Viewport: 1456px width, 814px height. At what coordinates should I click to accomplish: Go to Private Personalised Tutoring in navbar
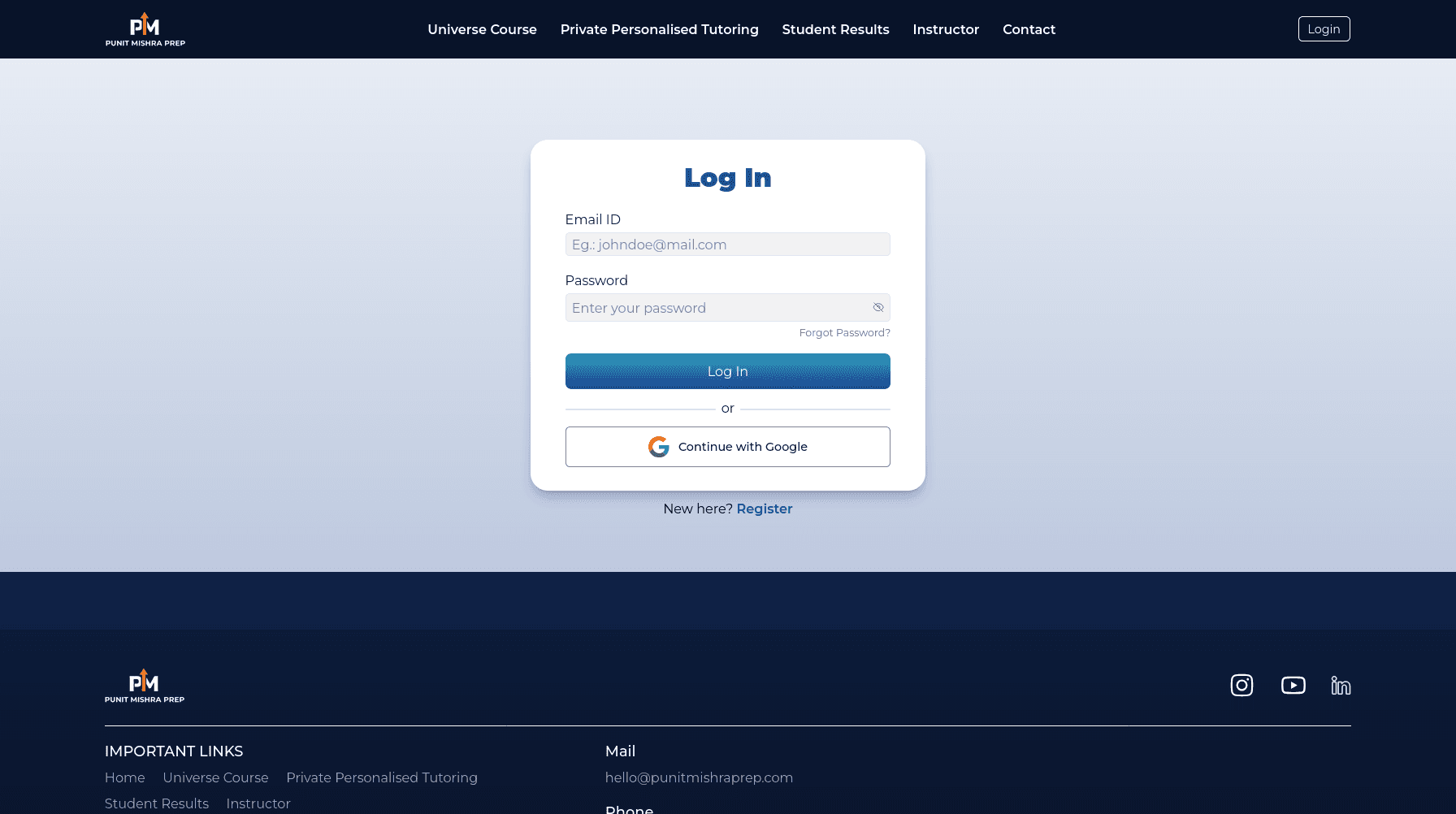click(x=659, y=29)
